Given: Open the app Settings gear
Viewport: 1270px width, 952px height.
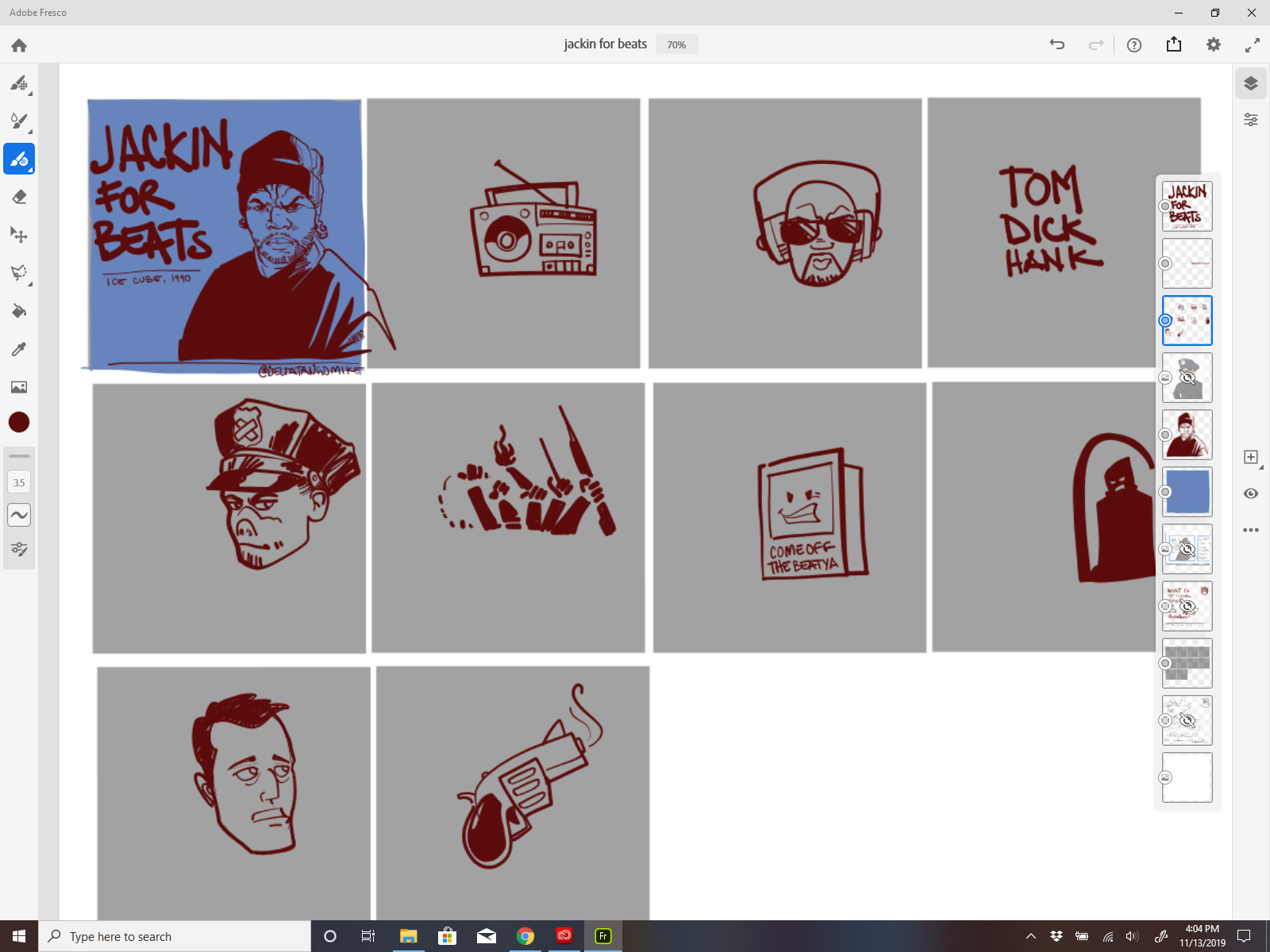Looking at the screenshot, I should [1214, 44].
